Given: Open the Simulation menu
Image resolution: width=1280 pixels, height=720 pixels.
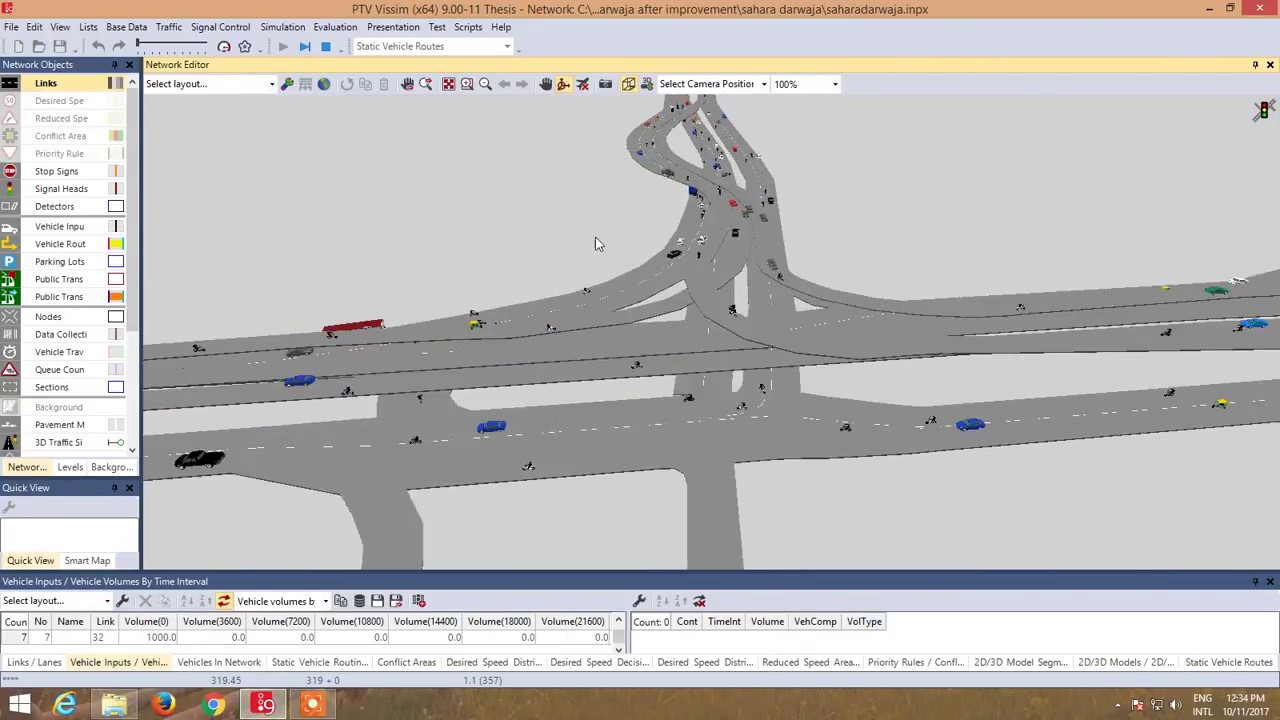Looking at the screenshot, I should coord(282,27).
